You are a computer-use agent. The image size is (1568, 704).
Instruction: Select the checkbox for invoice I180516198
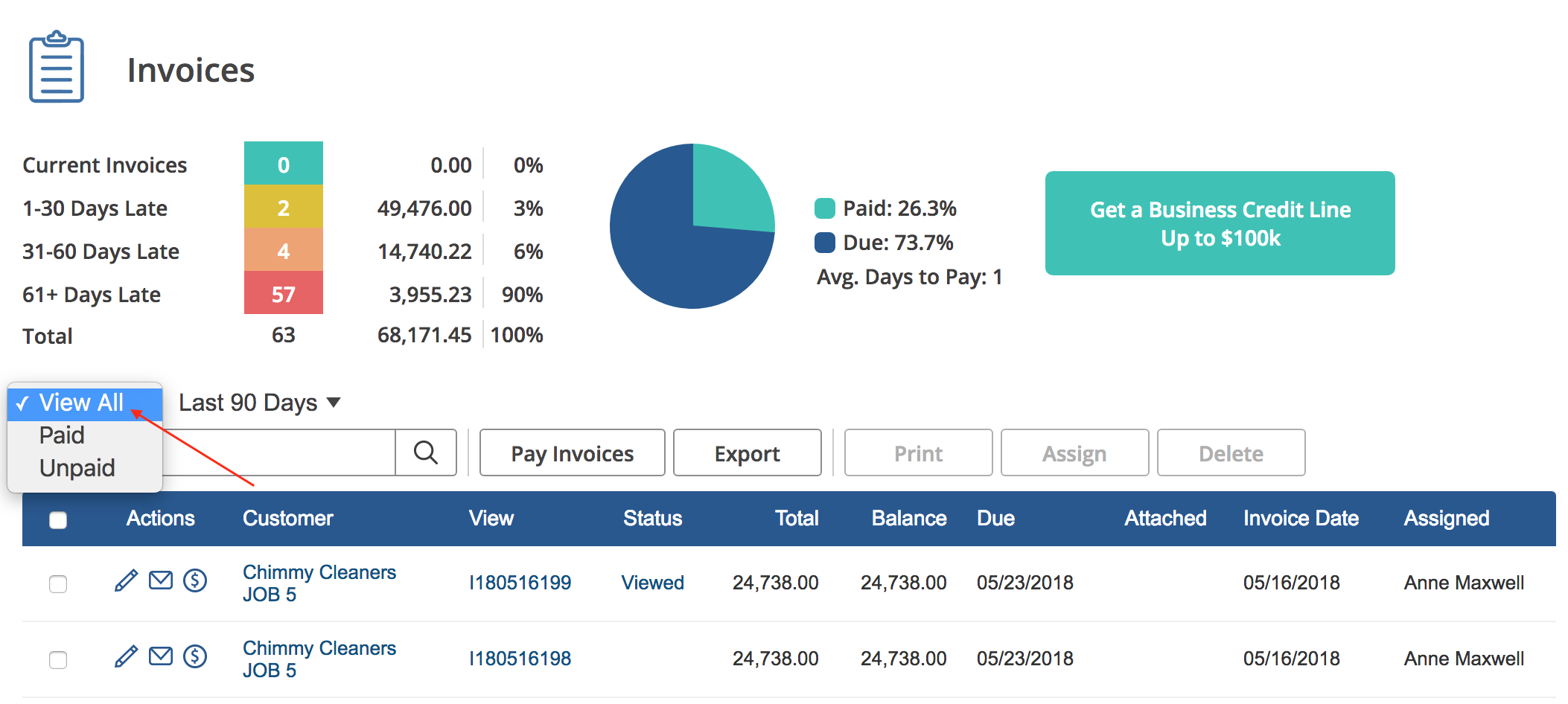(x=58, y=660)
